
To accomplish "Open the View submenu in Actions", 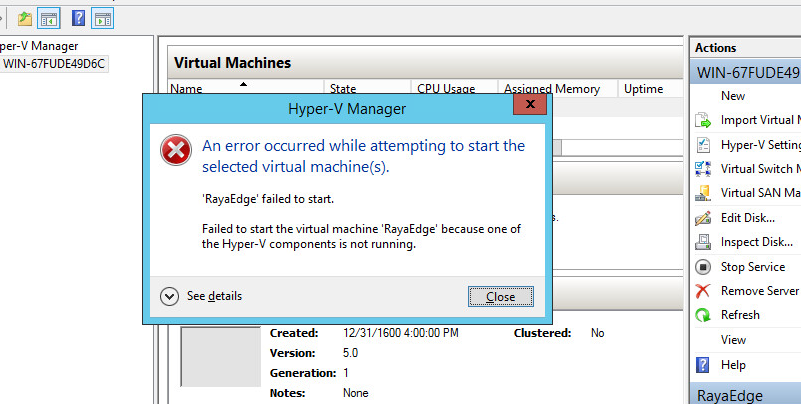I will [733, 340].
